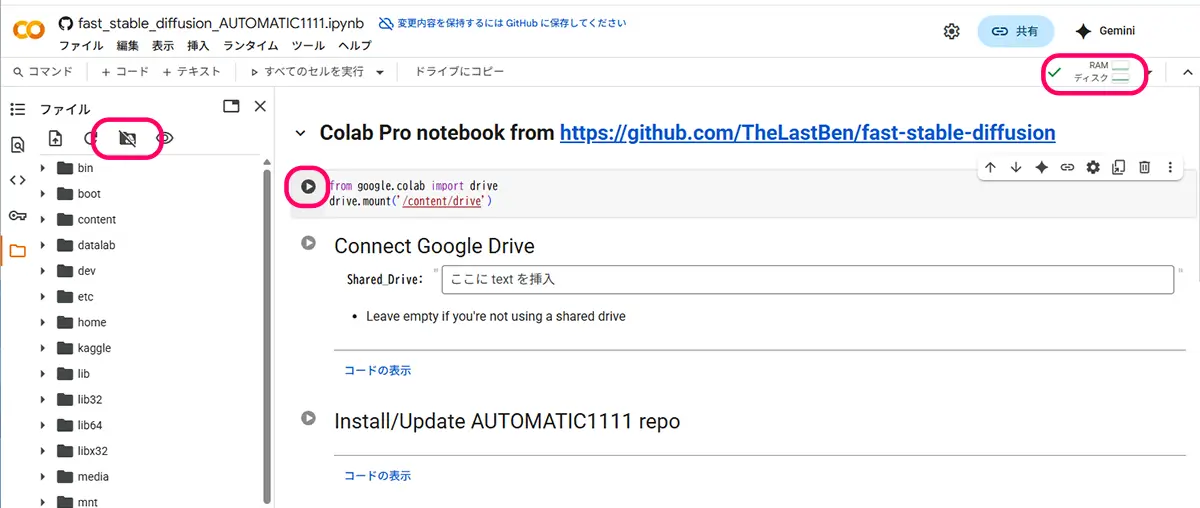Open the table of contents sidebar panel
Image resolution: width=1200 pixels, height=508 pixels.
click(x=17, y=109)
